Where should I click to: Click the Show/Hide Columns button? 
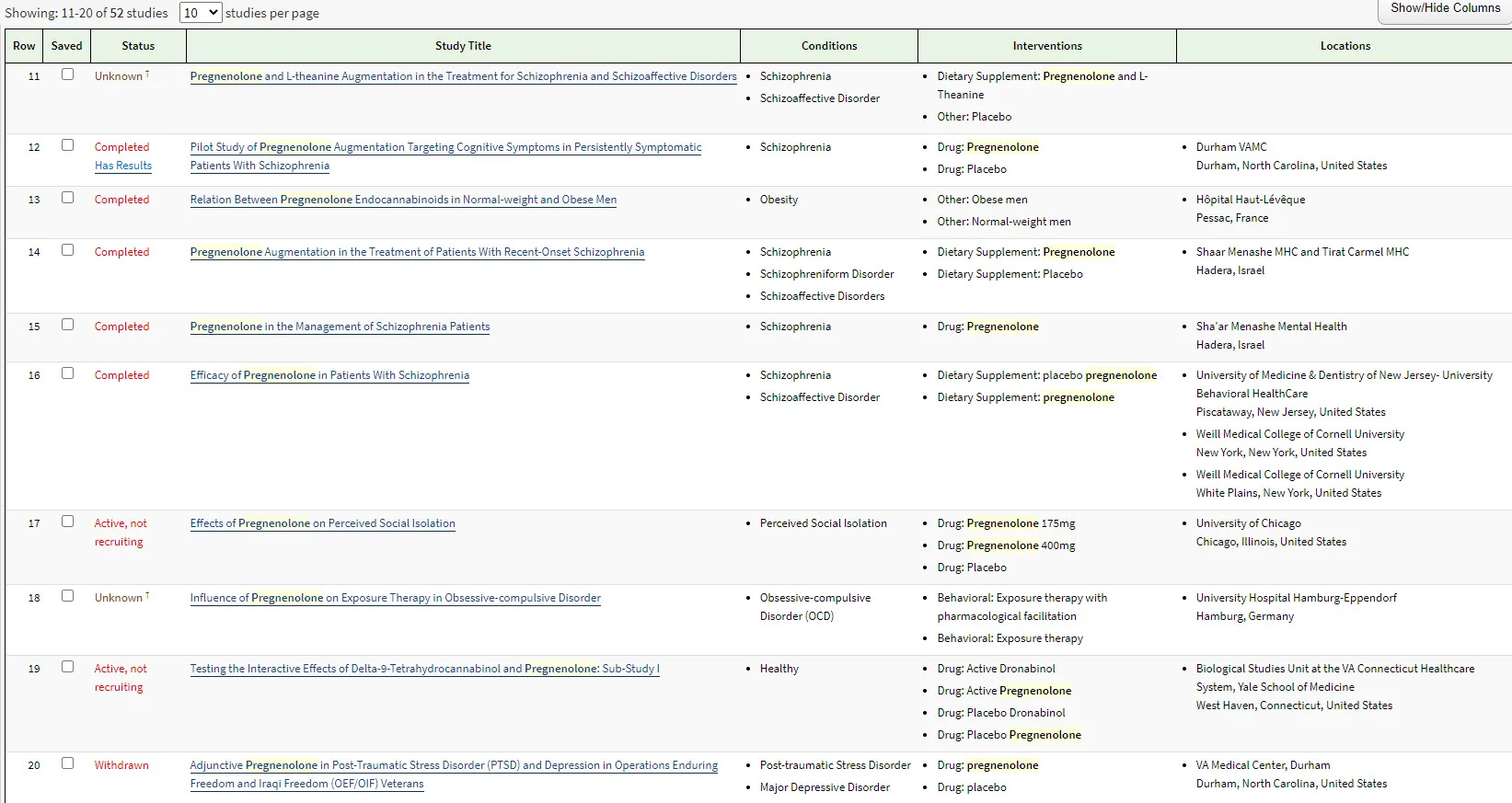1445,9
